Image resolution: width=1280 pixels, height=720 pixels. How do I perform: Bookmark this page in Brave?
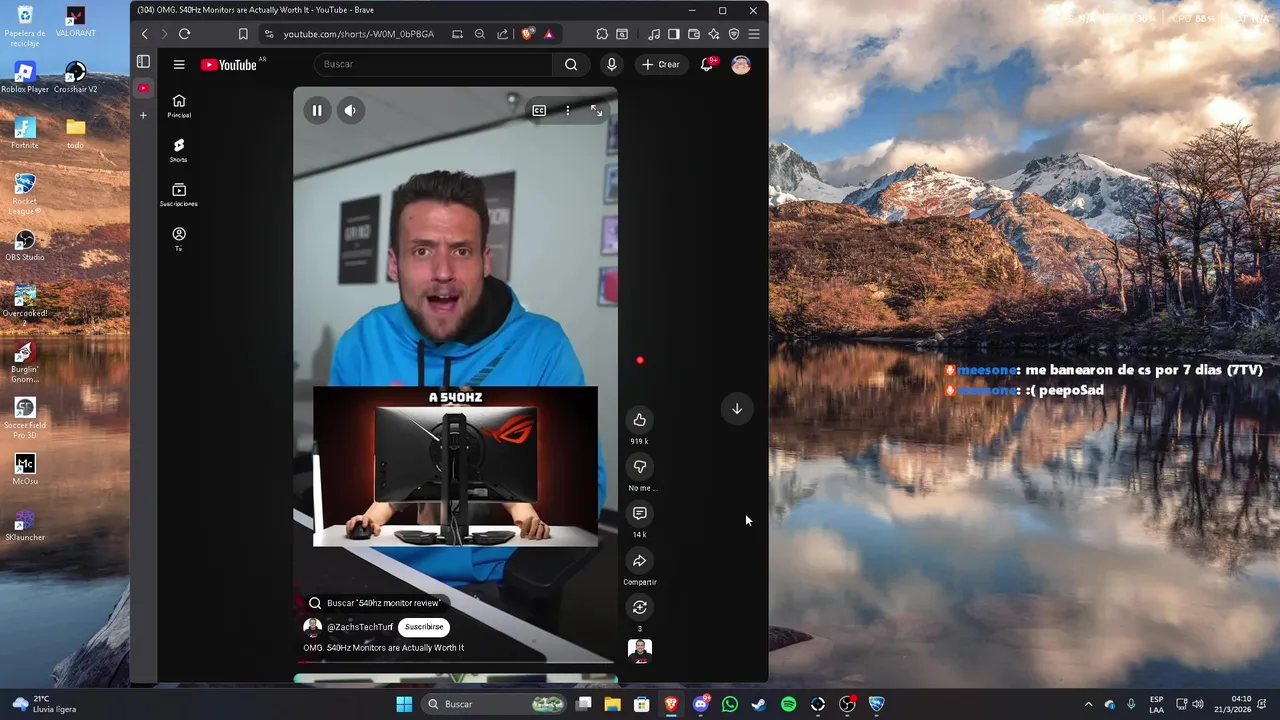click(243, 34)
